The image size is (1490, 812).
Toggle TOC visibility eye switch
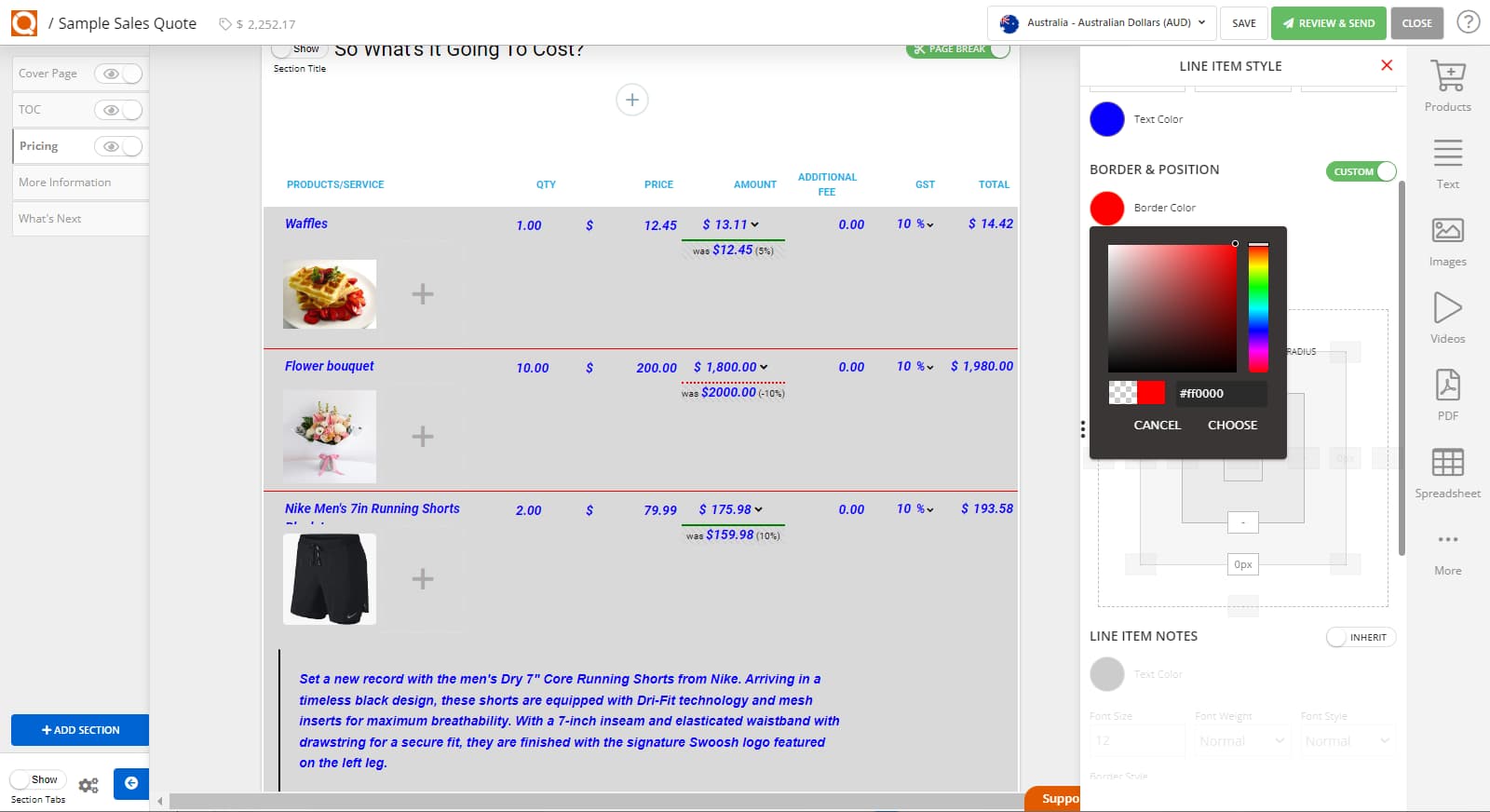(118, 110)
